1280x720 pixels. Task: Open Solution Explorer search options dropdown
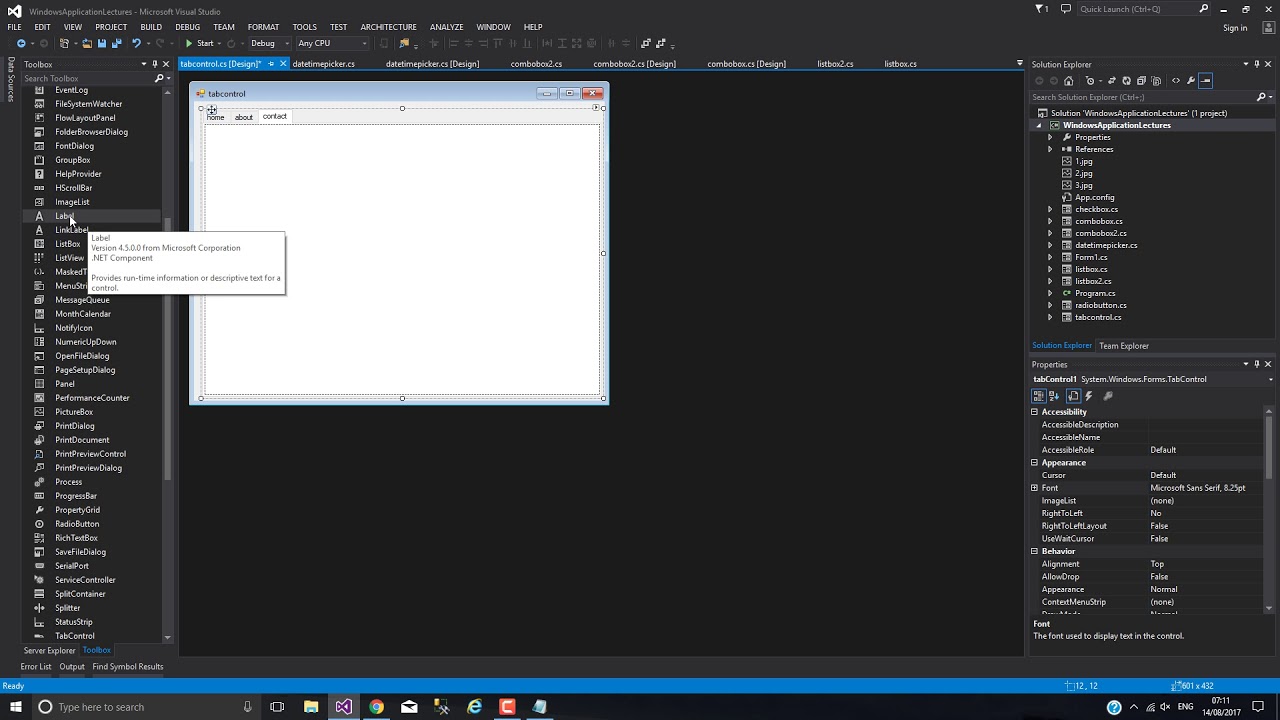click(1270, 97)
